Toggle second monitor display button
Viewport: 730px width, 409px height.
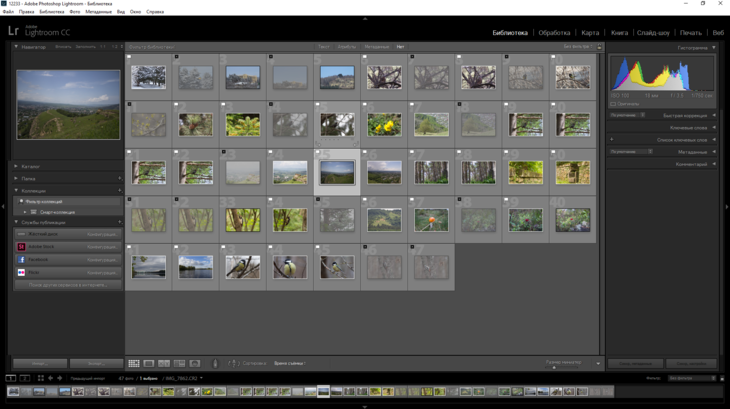click(x=25, y=378)
